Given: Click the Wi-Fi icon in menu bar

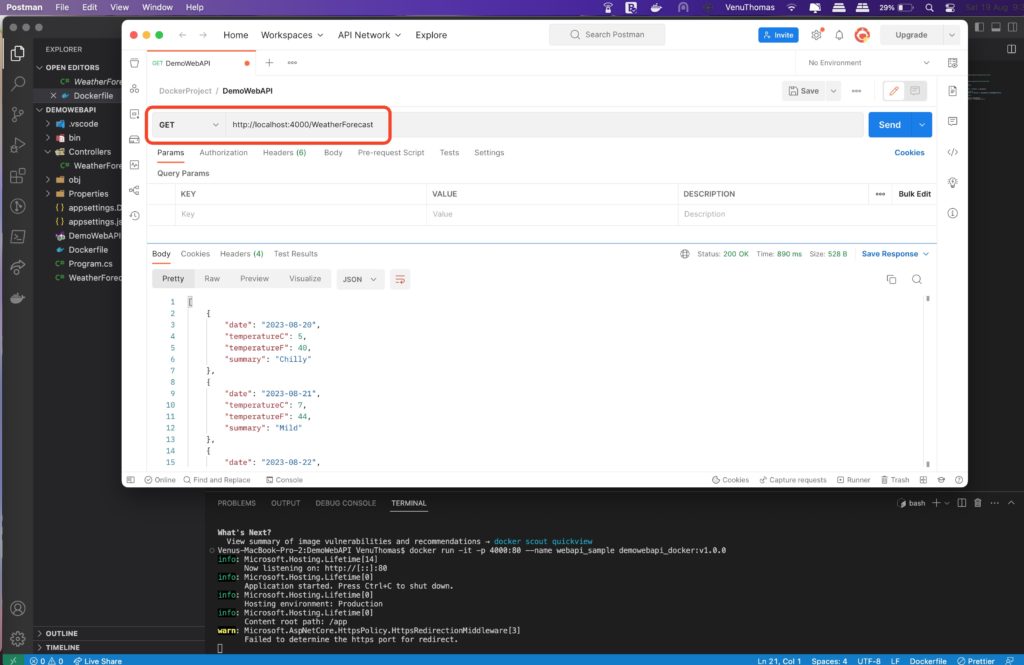Looking at the screenshot, I should pos(792,7).
